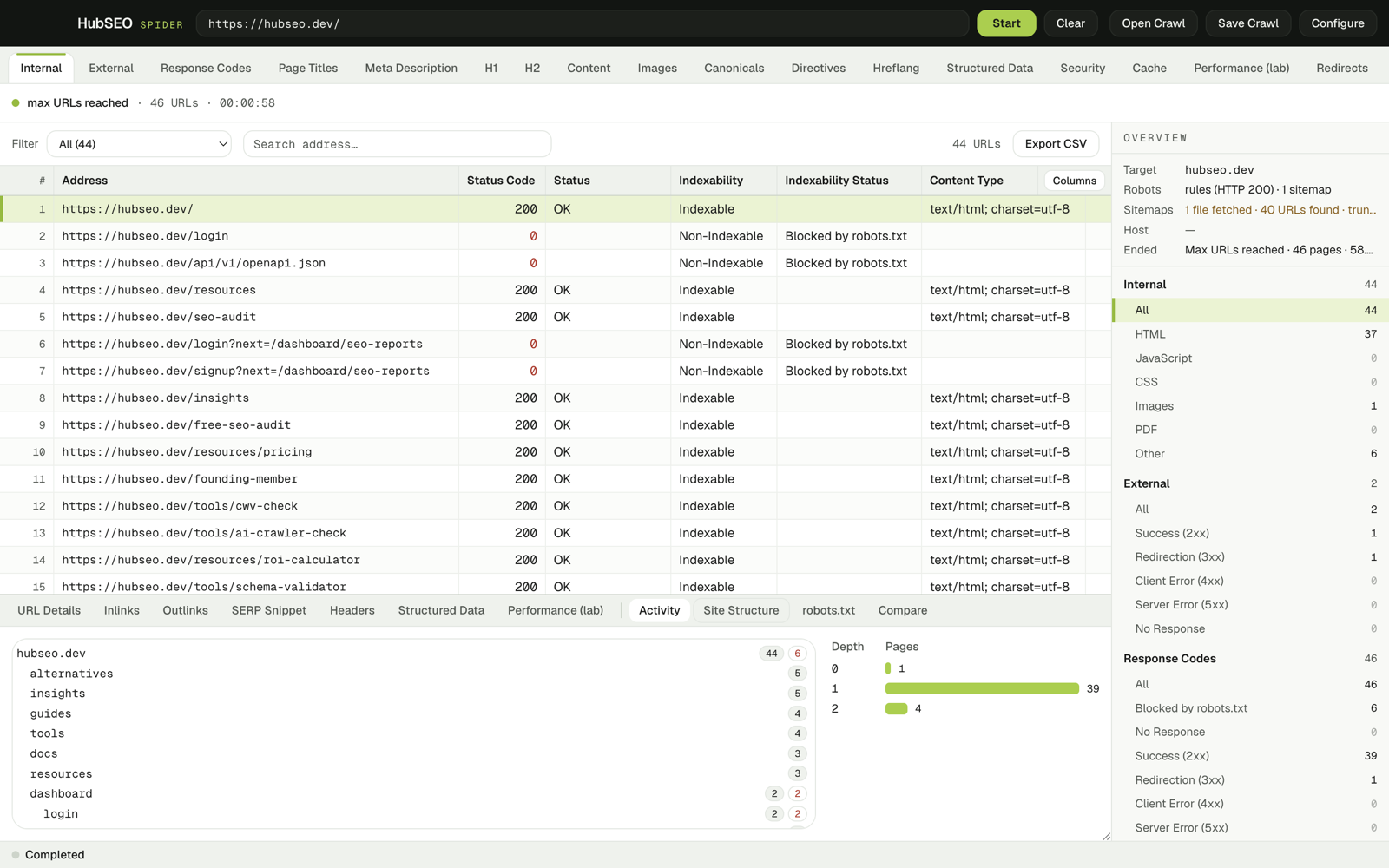Click the depth 1 bar showing 39 pages
The image size is (1389, 868).
coord(982,688)
